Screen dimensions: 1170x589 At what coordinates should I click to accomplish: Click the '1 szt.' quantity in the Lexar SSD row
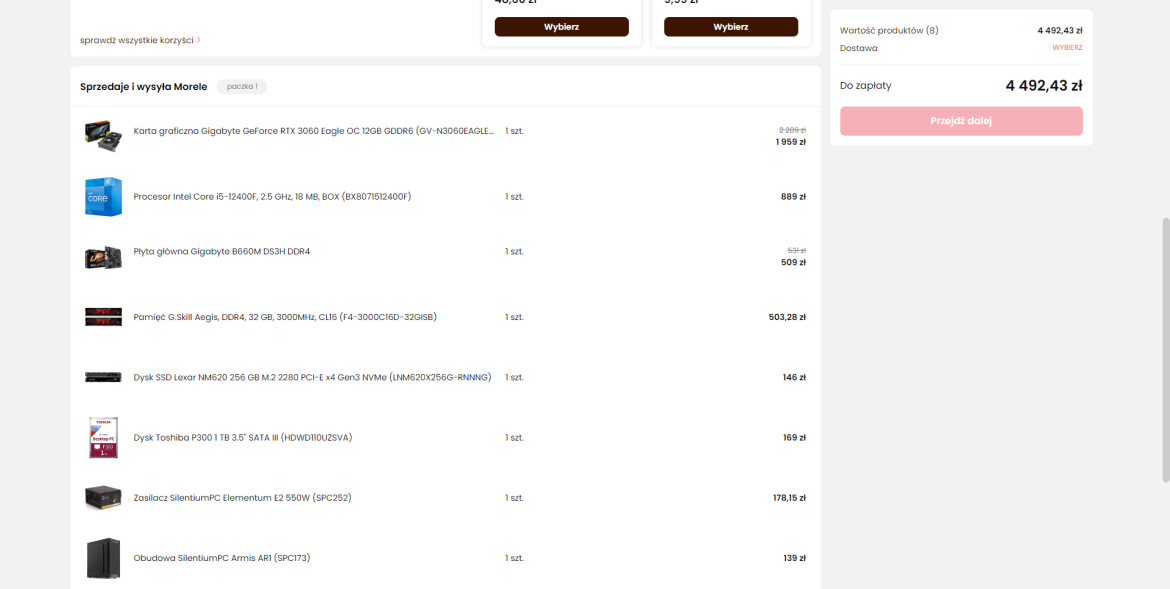click(514, 378)
